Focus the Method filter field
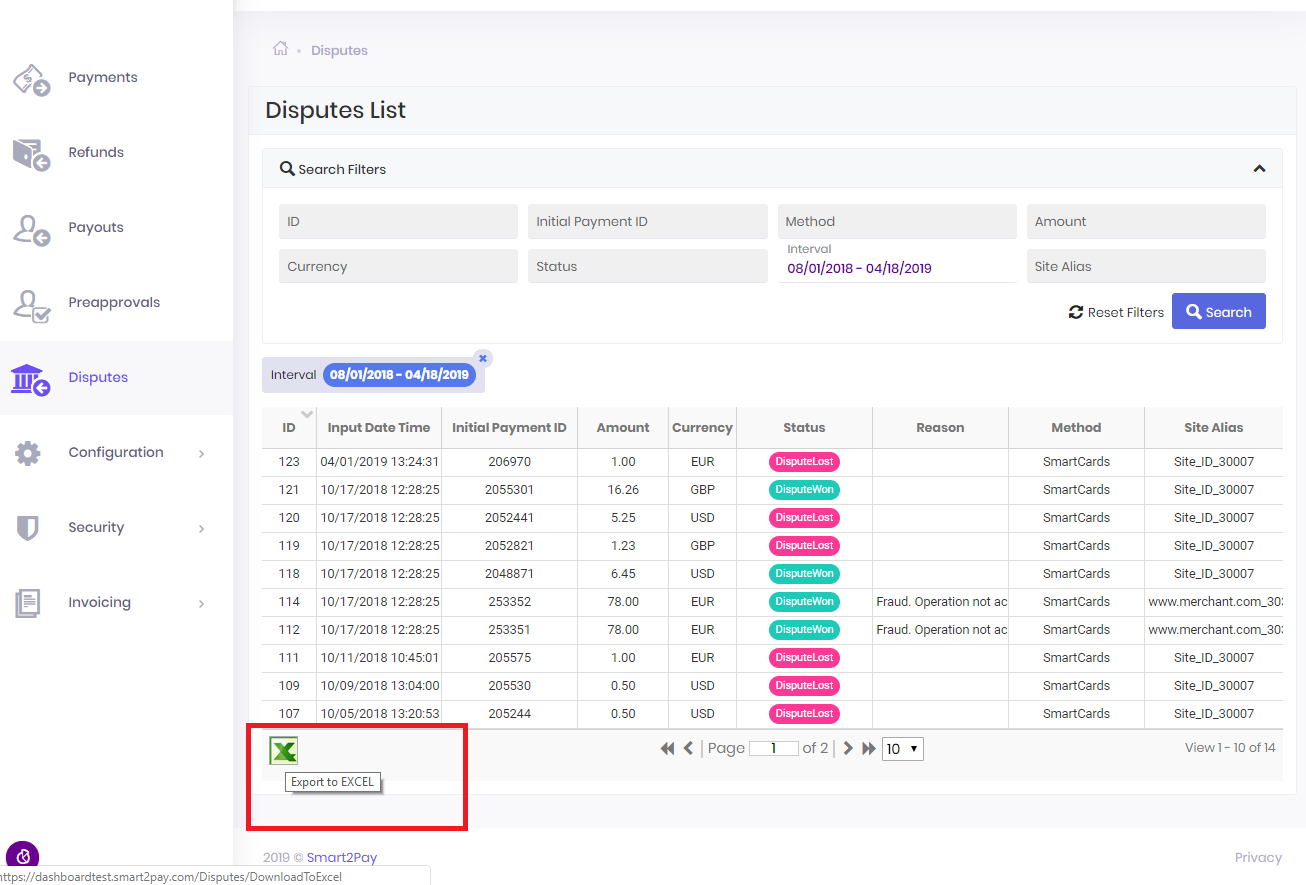This screenshot has width=1306, height=885. pyautogui.click(x=897, y=222)
